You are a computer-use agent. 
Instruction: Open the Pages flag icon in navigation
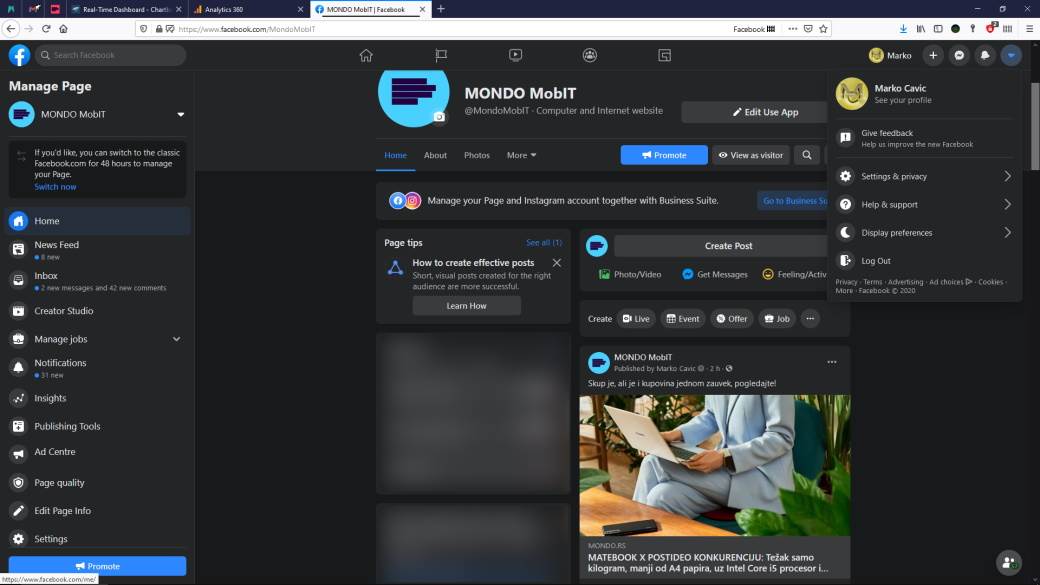click(441, 55)
